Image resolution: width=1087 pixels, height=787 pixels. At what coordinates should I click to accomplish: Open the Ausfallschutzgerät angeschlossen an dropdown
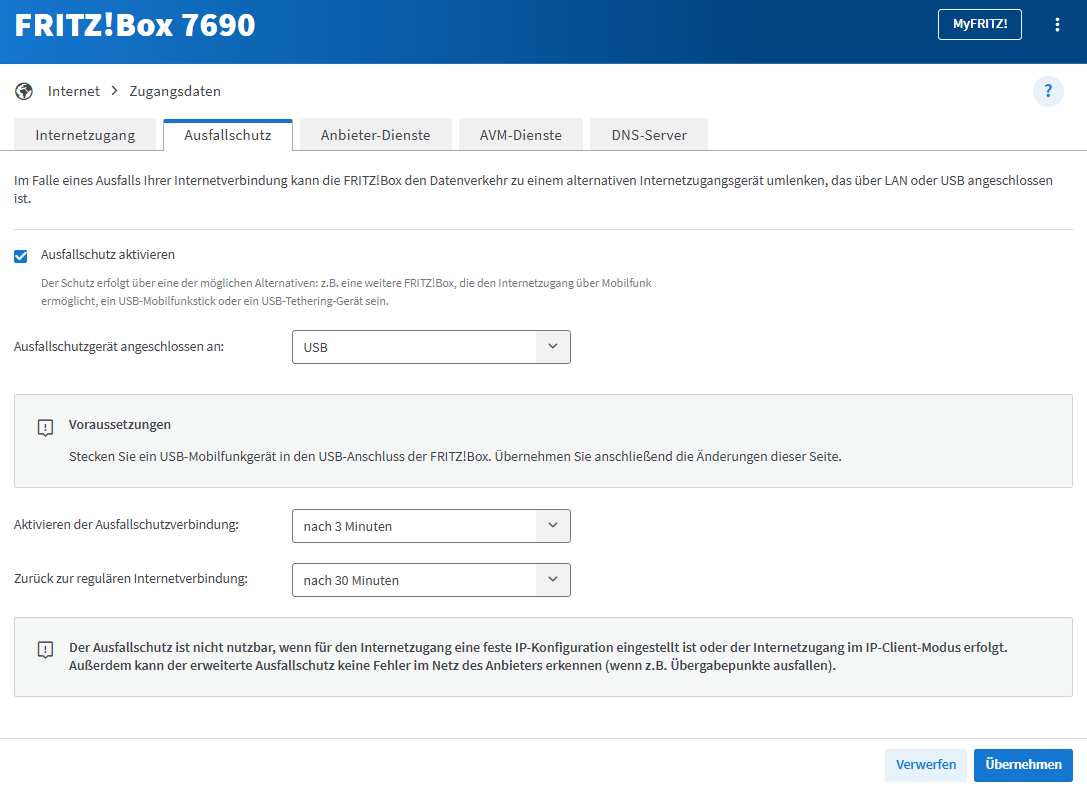[x=431, y=347]
